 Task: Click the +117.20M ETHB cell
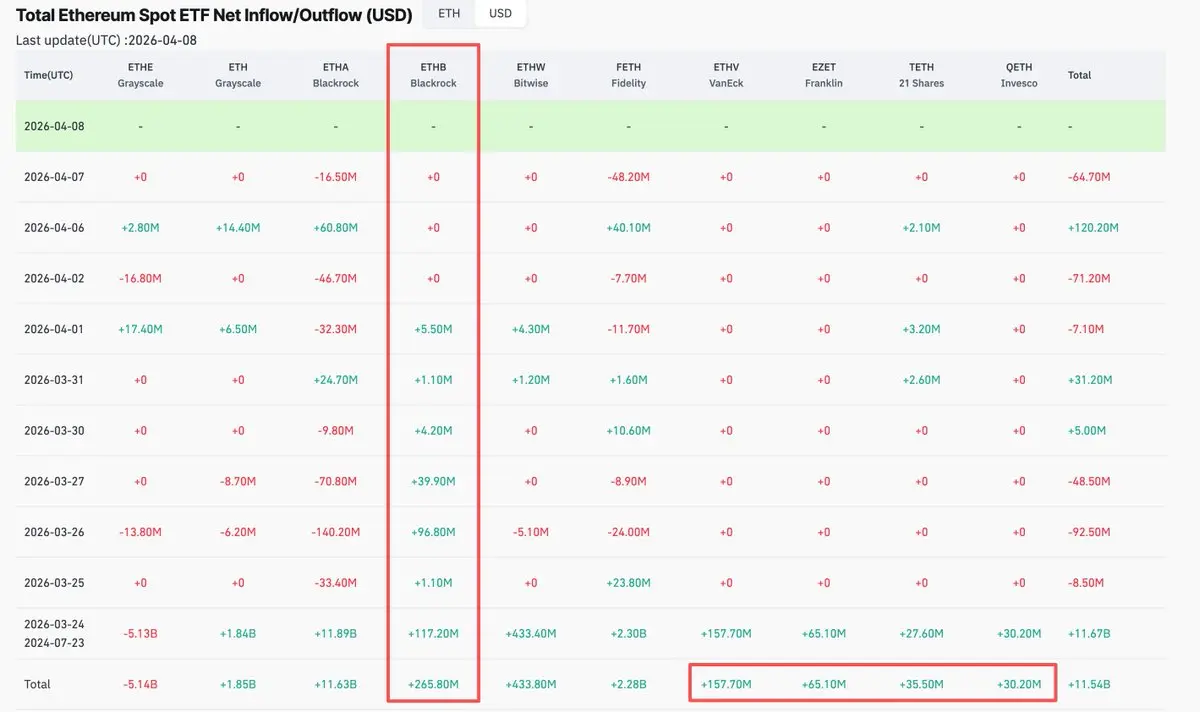pyautogui.click(x=433, y=634)
